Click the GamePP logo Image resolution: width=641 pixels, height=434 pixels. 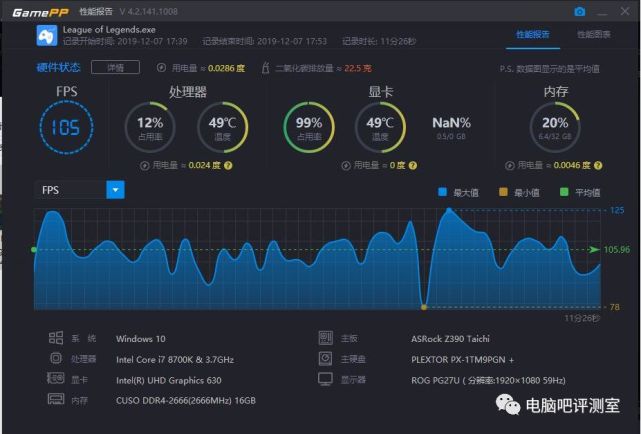click(40, 12)
